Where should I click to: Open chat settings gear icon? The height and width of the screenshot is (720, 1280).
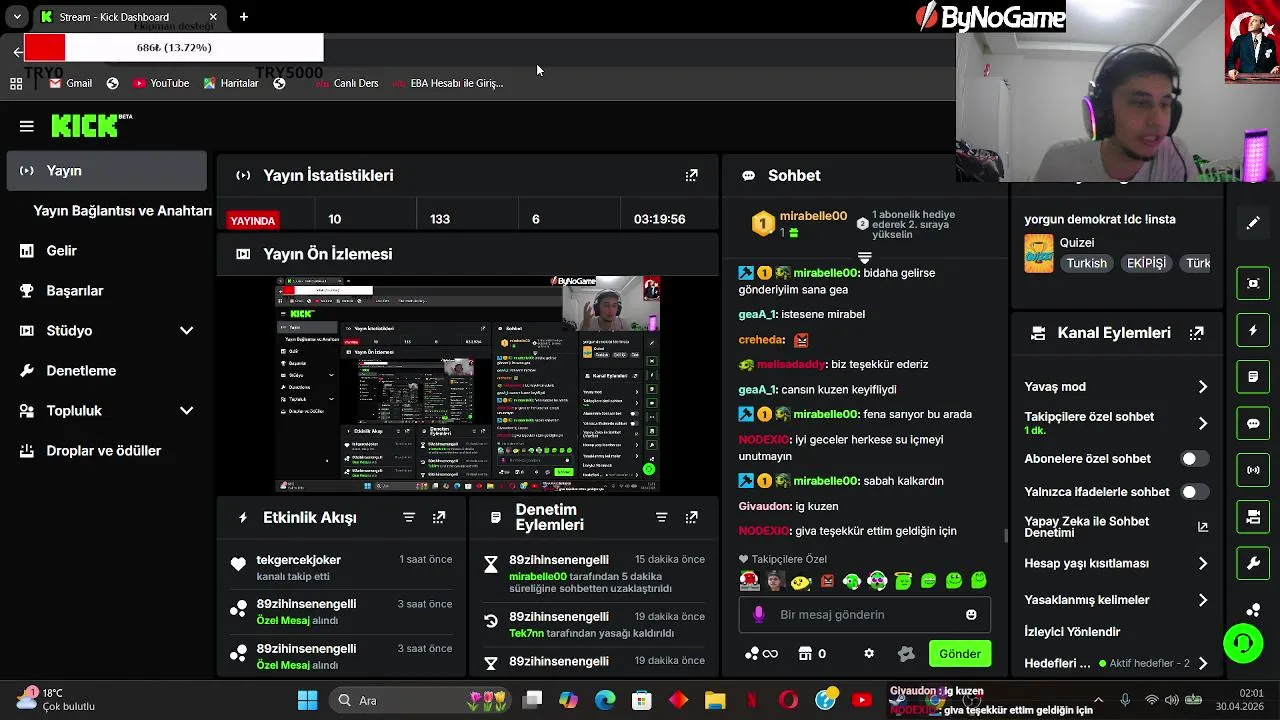pyautogui.click(x=869, y=654)
